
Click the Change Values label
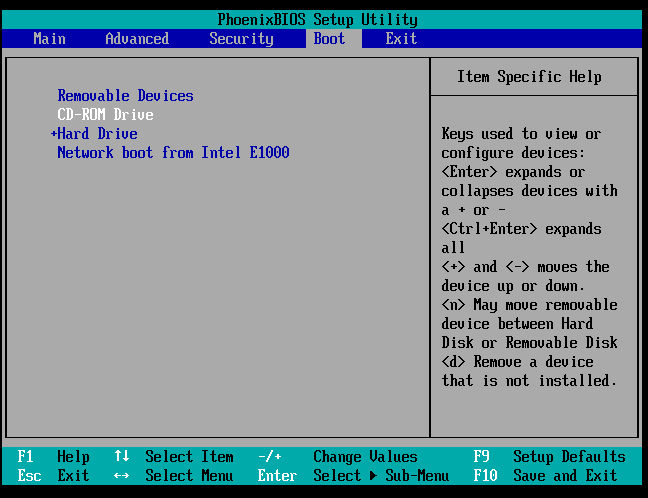click(365, 457)
